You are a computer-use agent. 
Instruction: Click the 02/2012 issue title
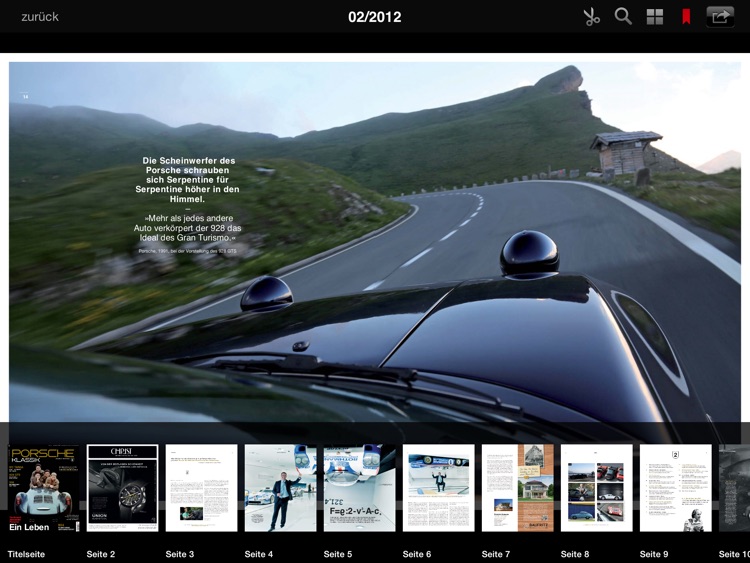pyautogui.click(x=375, y=17)
